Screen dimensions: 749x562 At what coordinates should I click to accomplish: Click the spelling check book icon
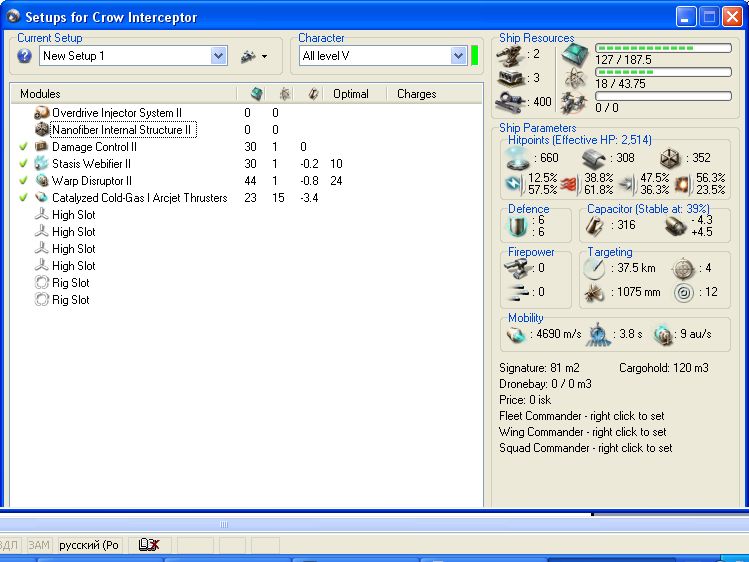pyautogui.click(x=149, y=545)
